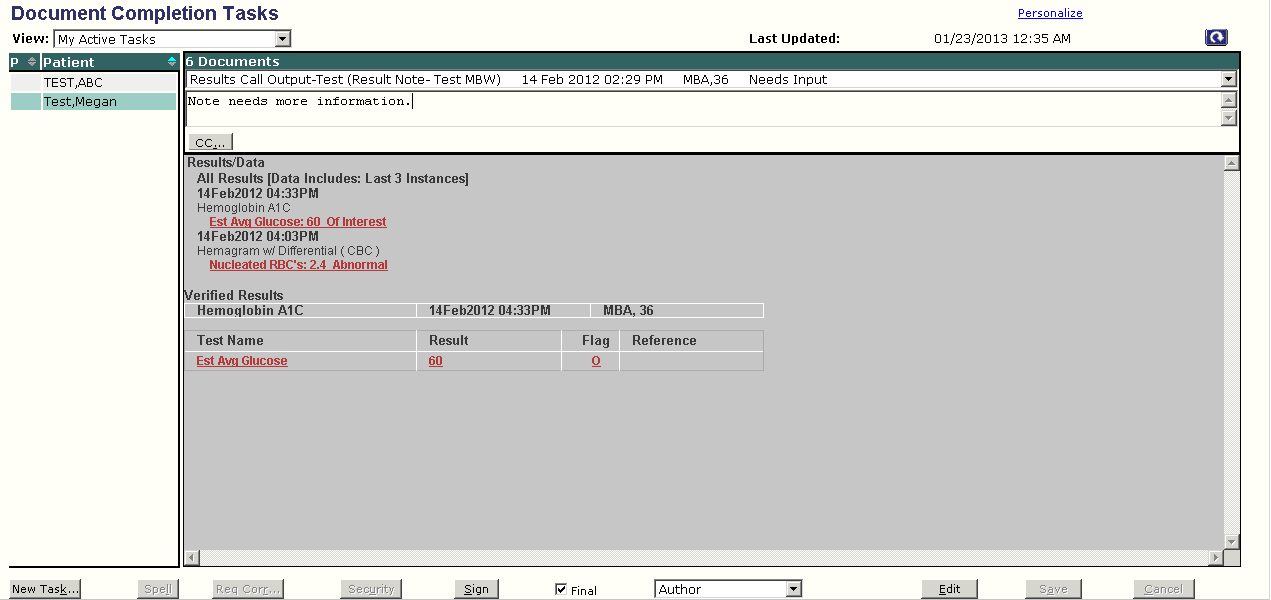This screenshot has width=1271, height=600.
Task: Open the Nucleated RBC's: 2.4 Abnormal link
Action: 298,265
